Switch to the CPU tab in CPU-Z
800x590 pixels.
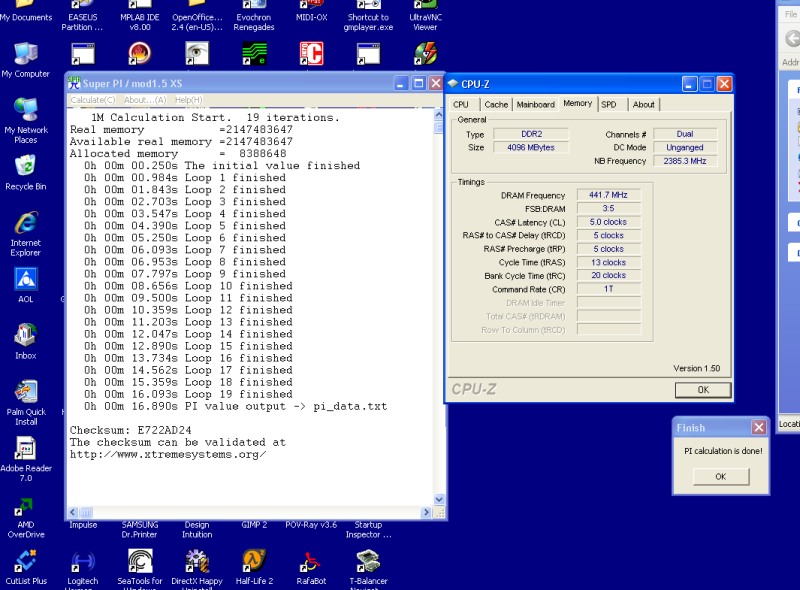point(461,104)
